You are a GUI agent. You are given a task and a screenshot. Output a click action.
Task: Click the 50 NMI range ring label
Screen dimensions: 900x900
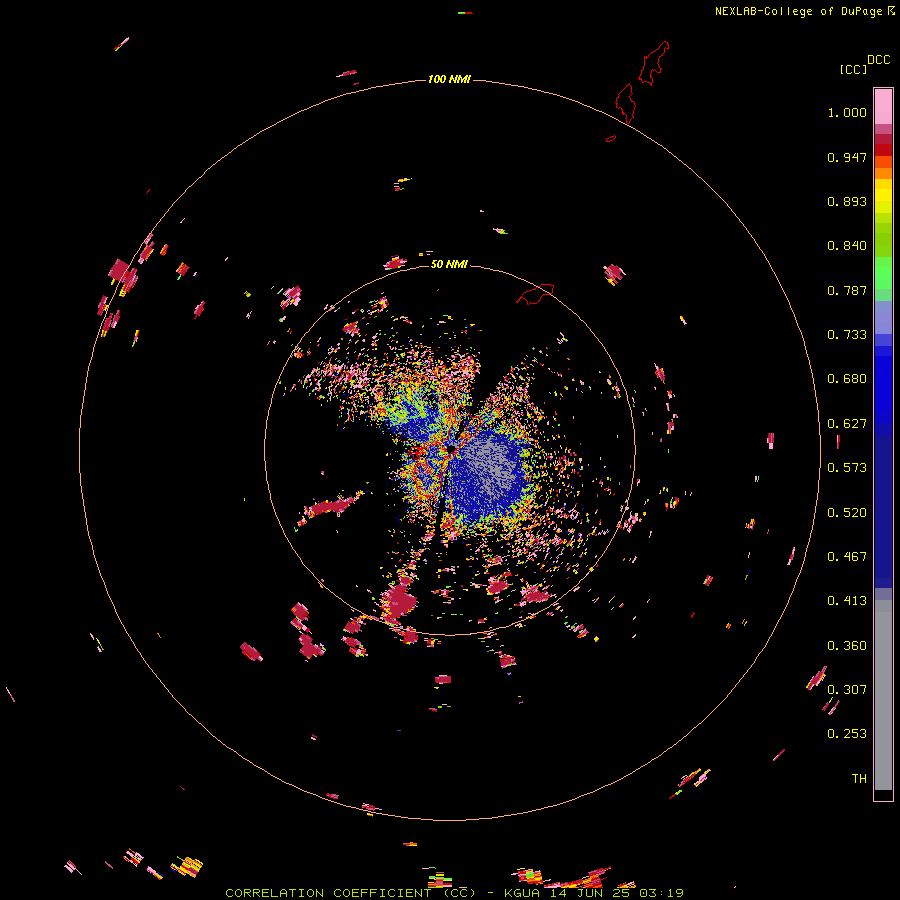(449, 264)
